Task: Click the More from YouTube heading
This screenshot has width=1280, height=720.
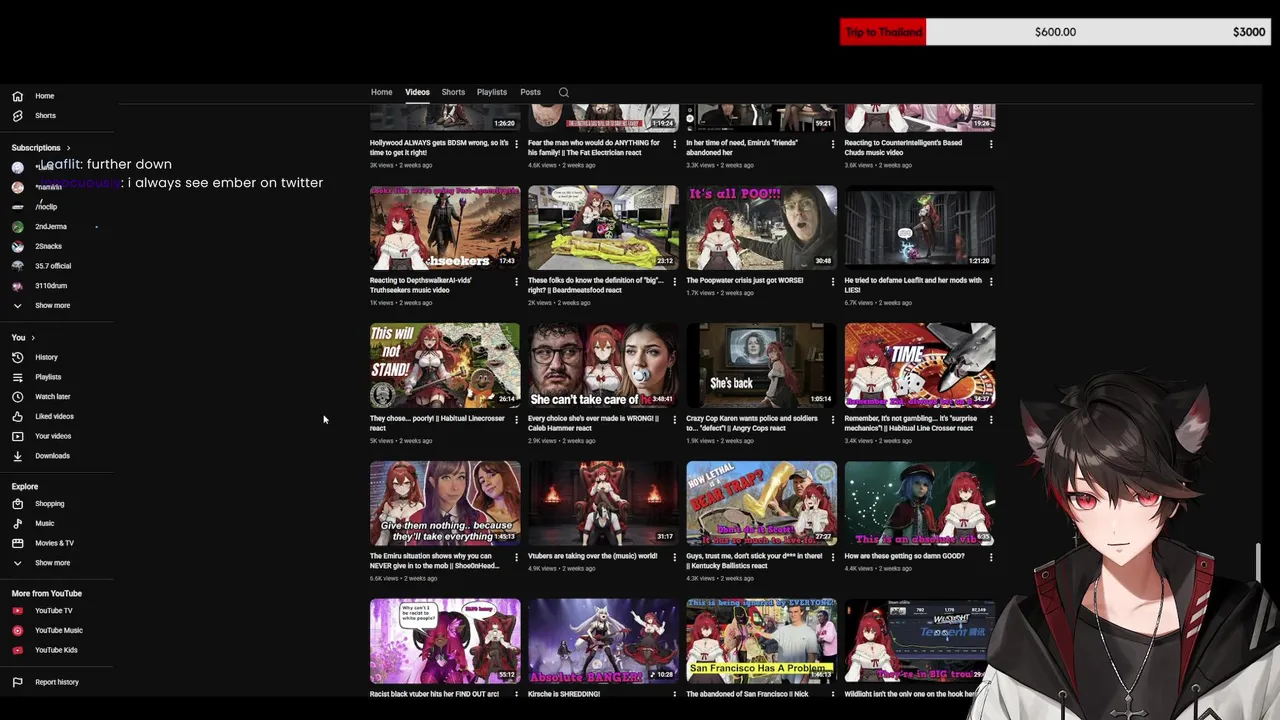Action: [47, 593]
